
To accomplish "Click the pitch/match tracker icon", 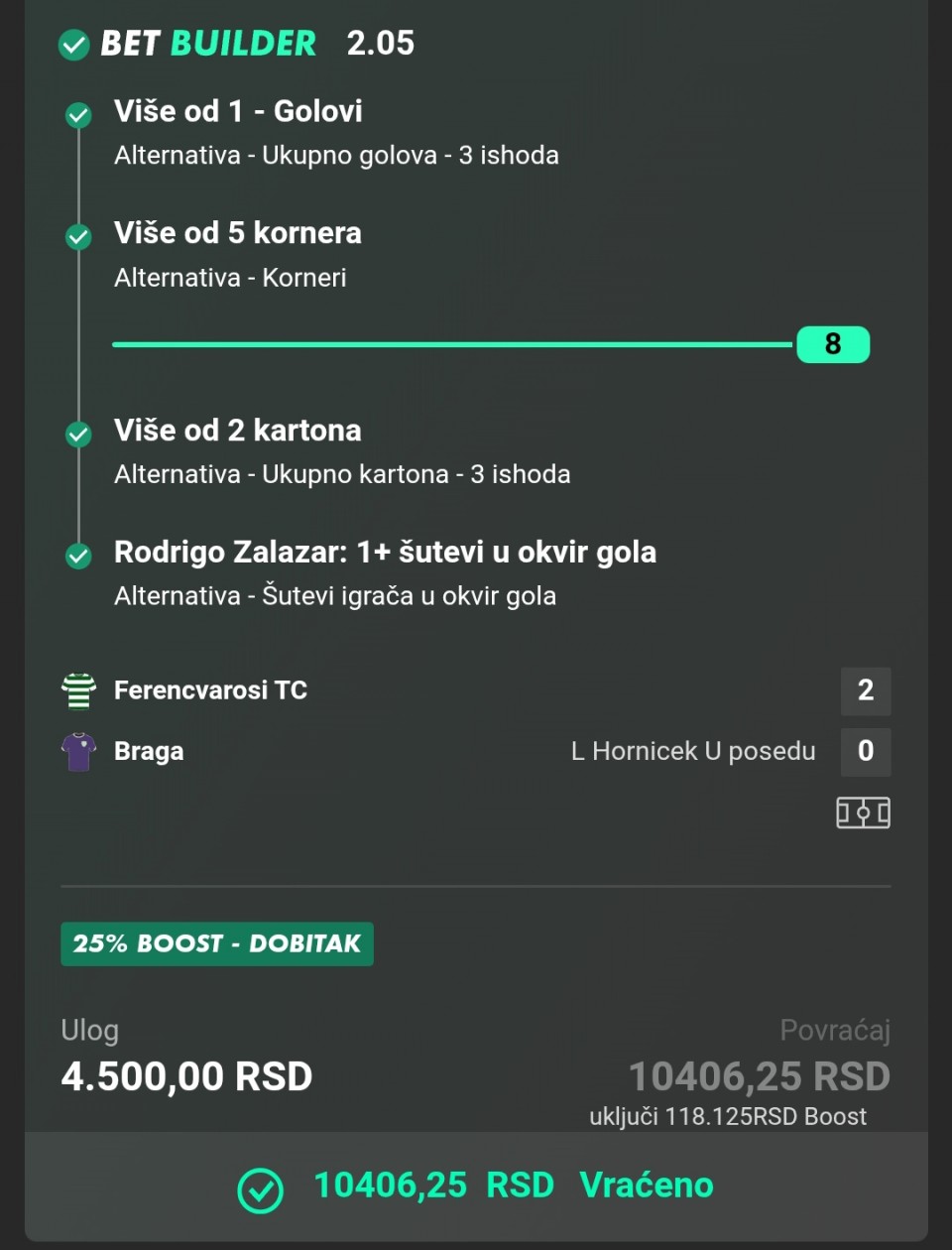I will [x=863, y=812].
